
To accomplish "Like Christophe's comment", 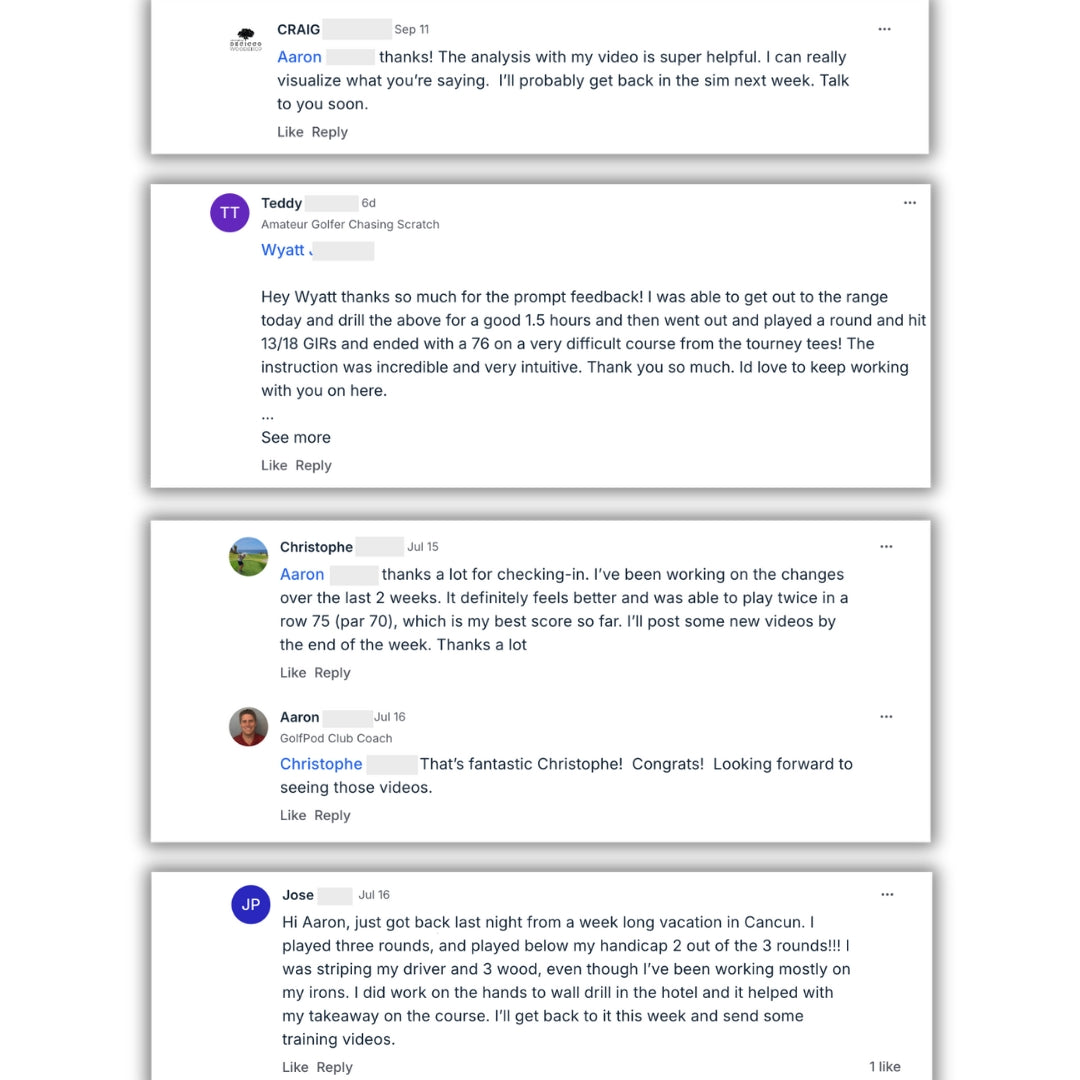I will click(293, 673).
